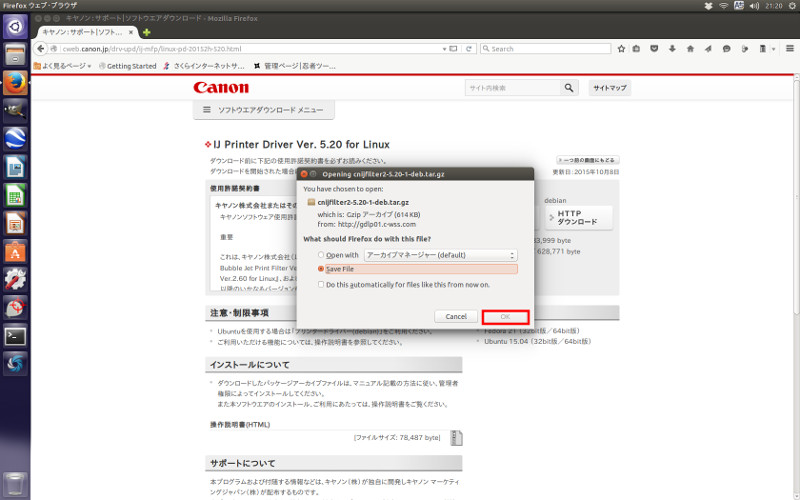
Task: Open the URL bar history dropdown arrow
Action: point(444,49)
